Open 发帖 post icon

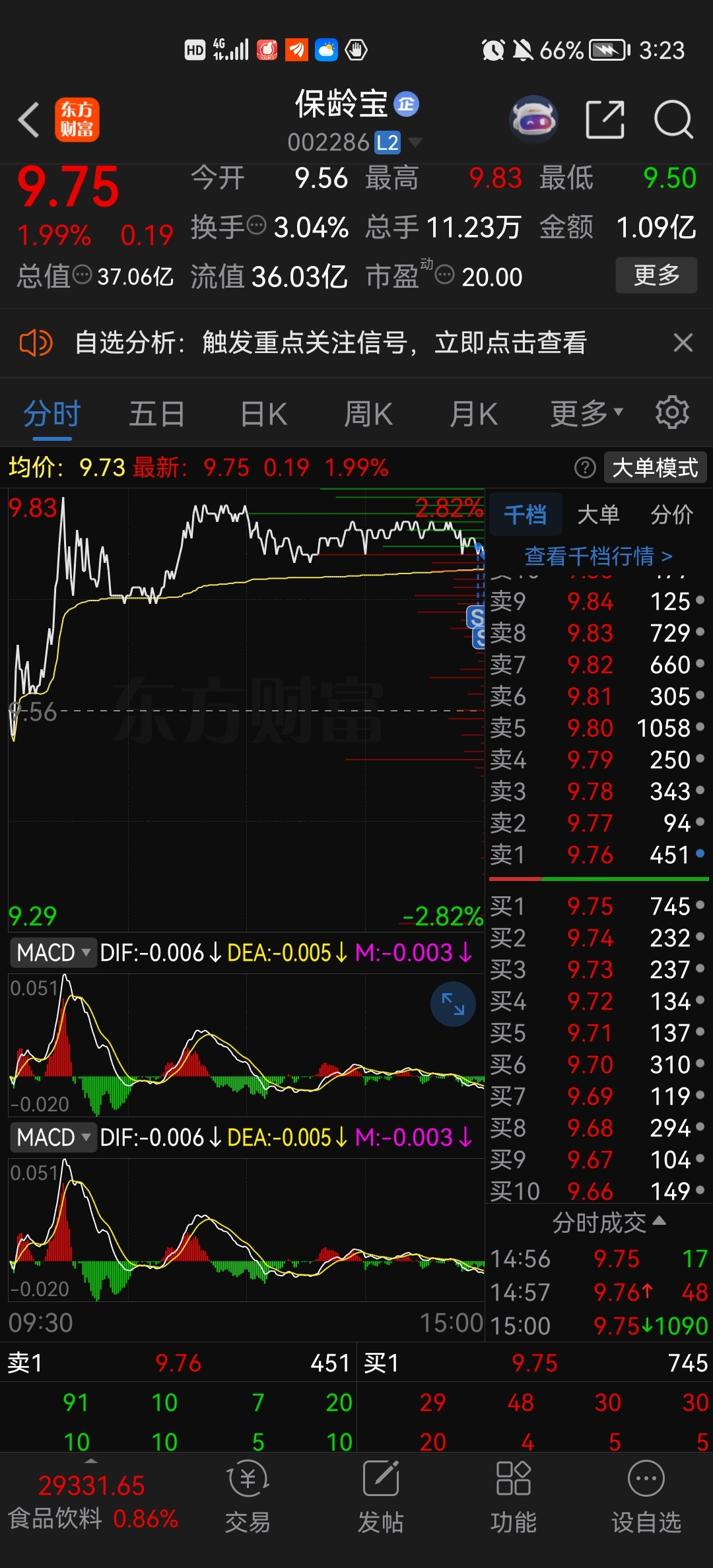[x=381, y=1497]
